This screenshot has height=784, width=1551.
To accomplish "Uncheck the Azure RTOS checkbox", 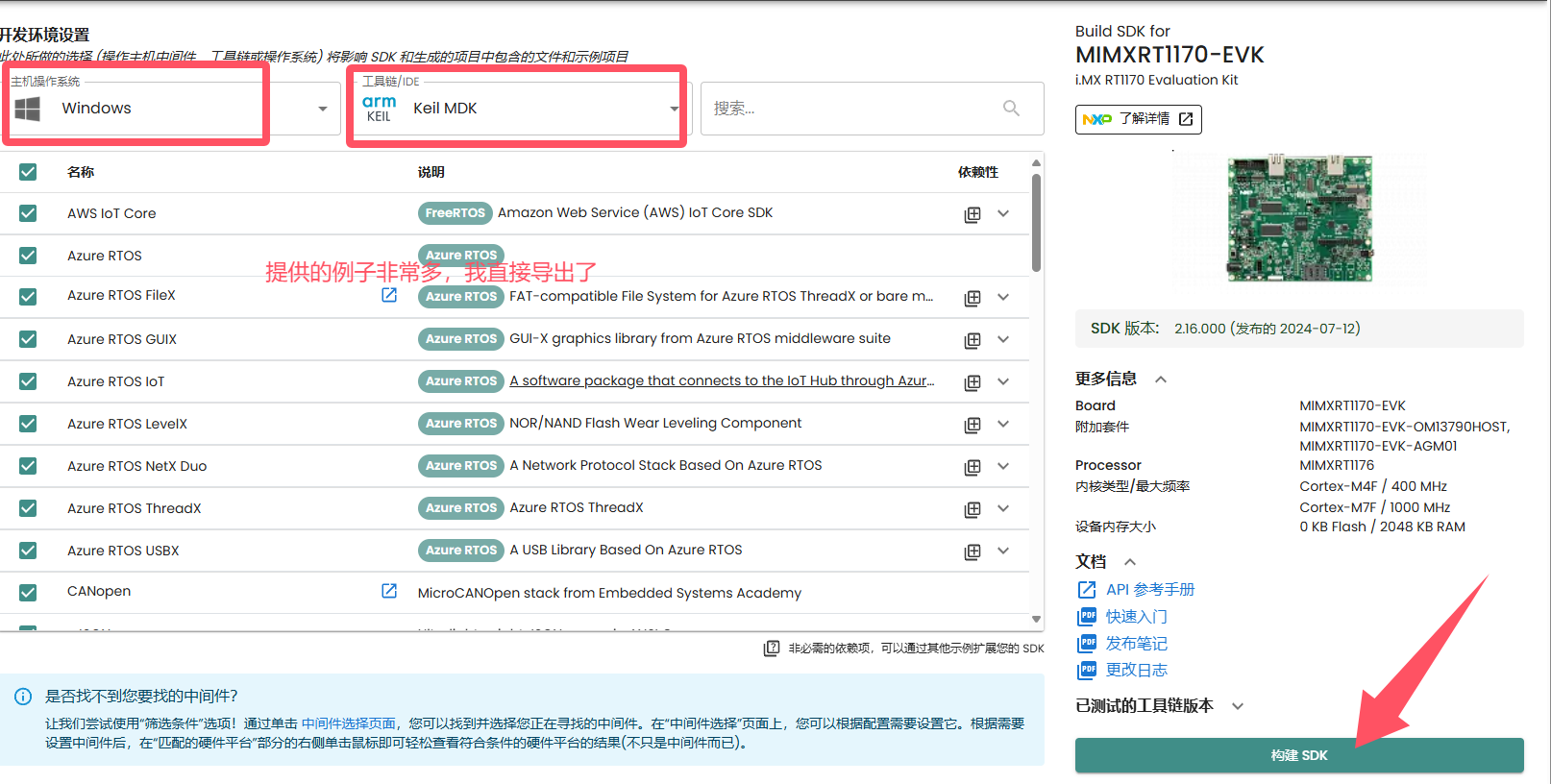I will (x=28, y=256).
